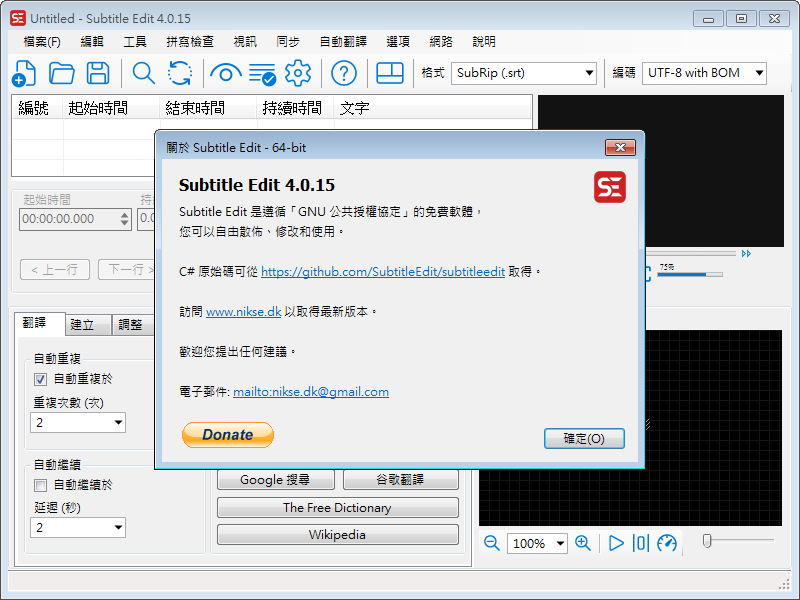Image resolution: width=800 pixels, height=600 pixels.
Task: Click the New subtitle file icon
Action: 24,73
